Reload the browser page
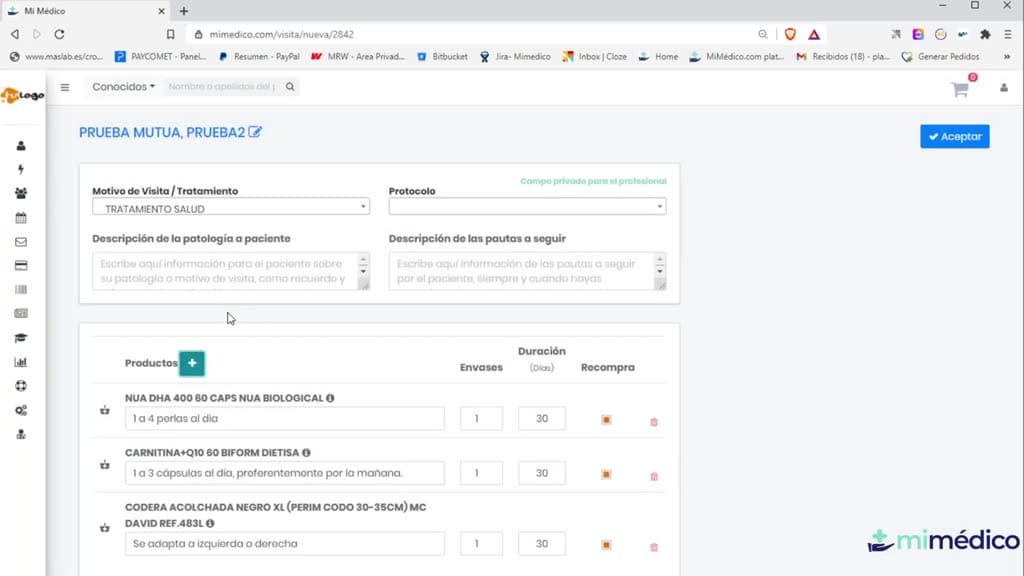This screenshot has width=1024, height=576. [x=59, y=34]
